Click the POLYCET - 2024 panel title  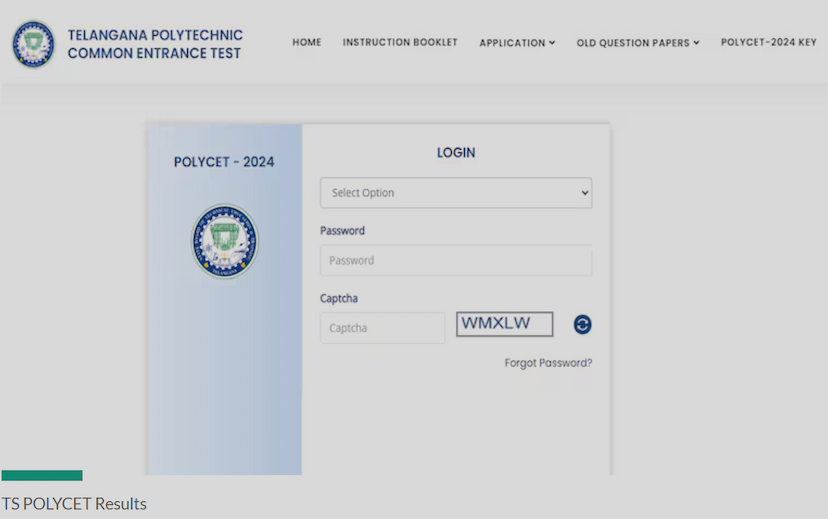224,162
